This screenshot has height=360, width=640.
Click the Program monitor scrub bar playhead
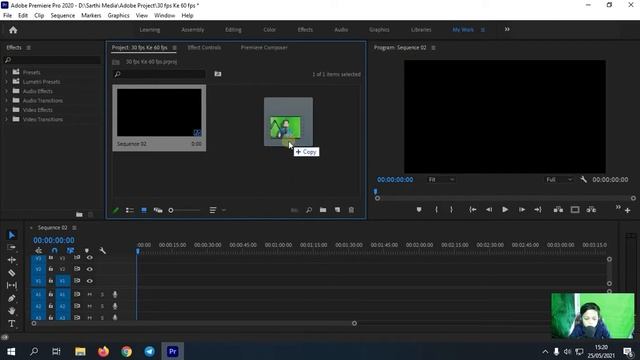[376, 191]
